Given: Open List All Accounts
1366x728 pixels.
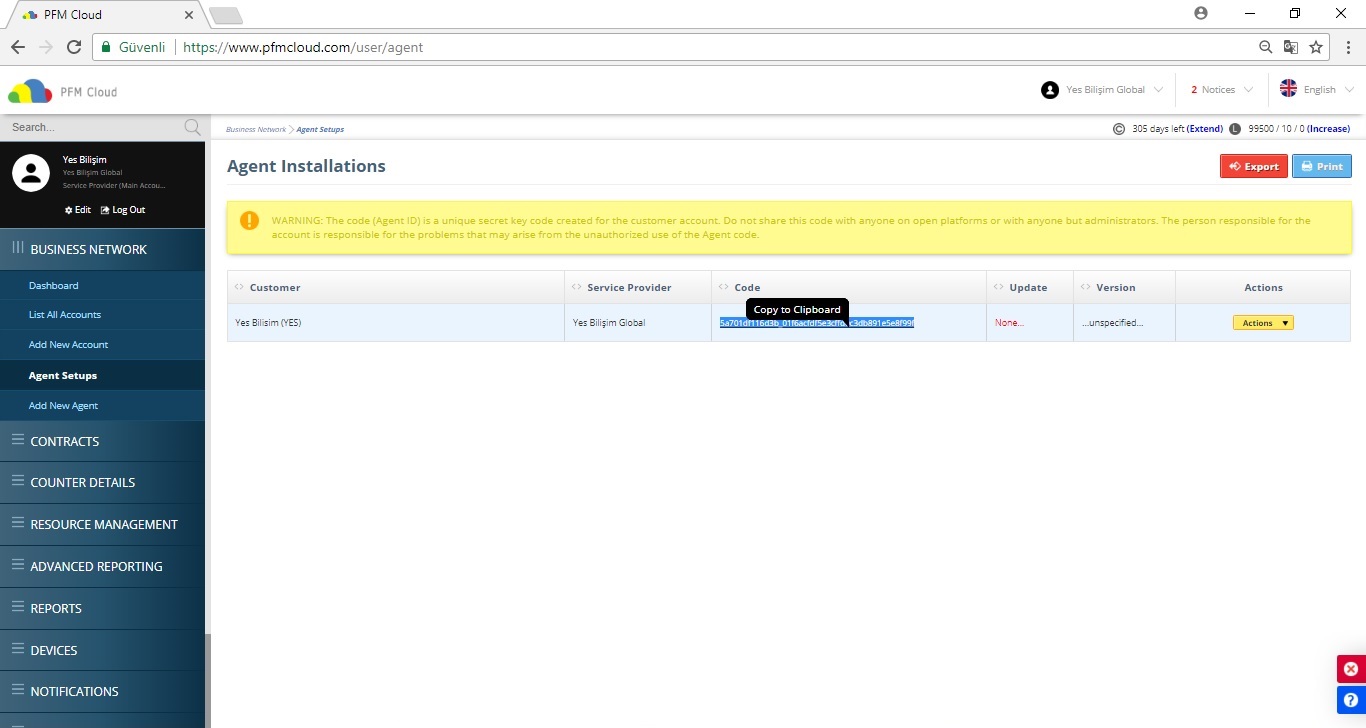Looking at the screenshot, I should pyautogui.click(x=102, y=315).
